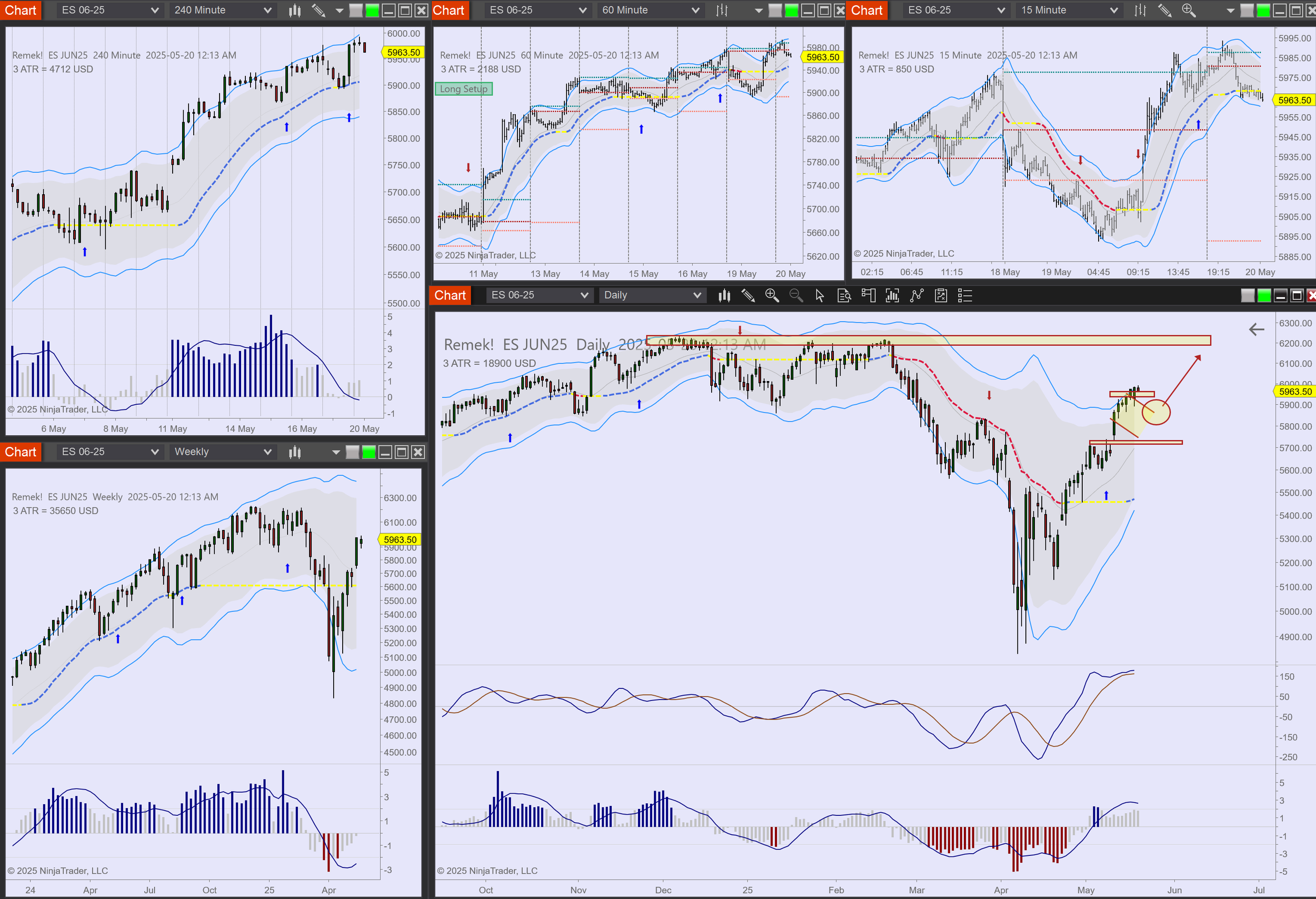Open the Properties list icon in Daily chart
1316x899 pixels.
pyautogui.click(x=965, y=295)
